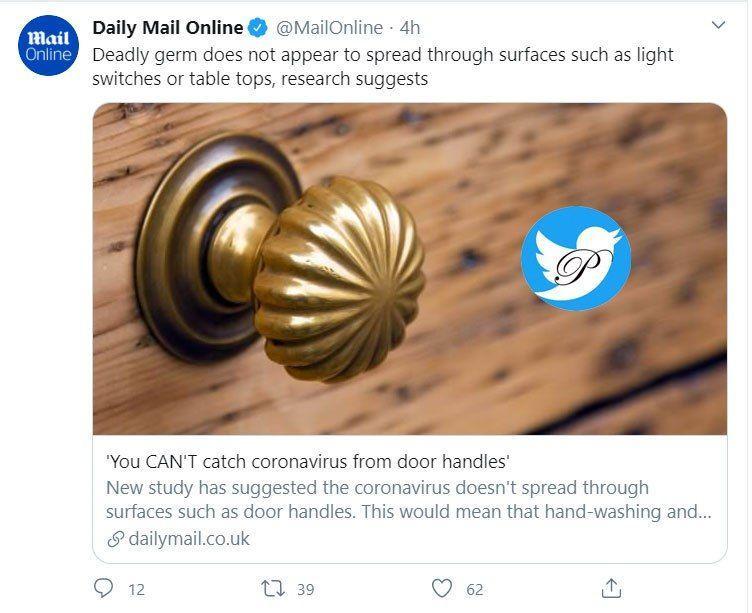752x613 pixels.
Task: Click the article description about new study
Action: coord(400,499)
